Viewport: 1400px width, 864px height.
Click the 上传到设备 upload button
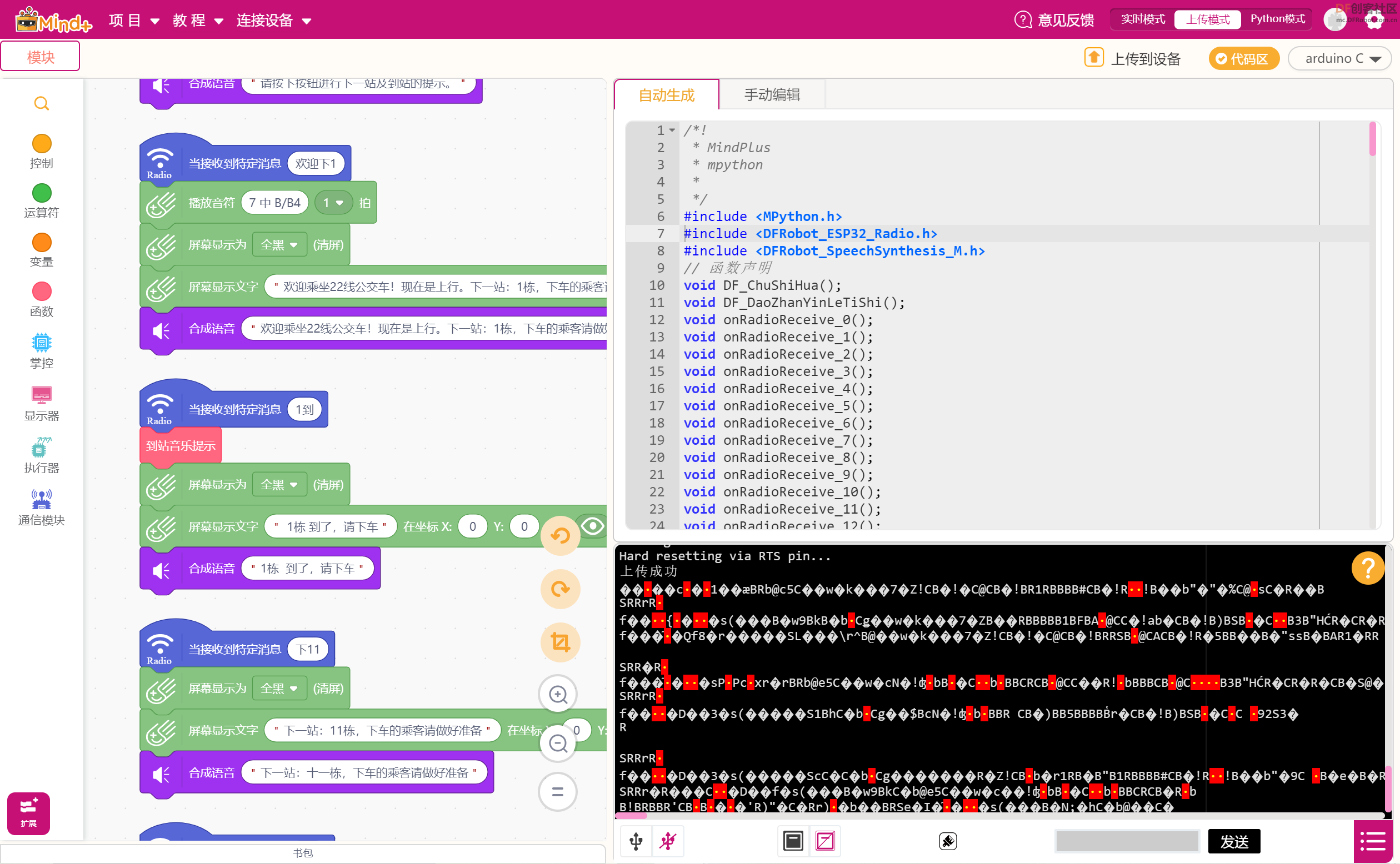point(1132,58)
